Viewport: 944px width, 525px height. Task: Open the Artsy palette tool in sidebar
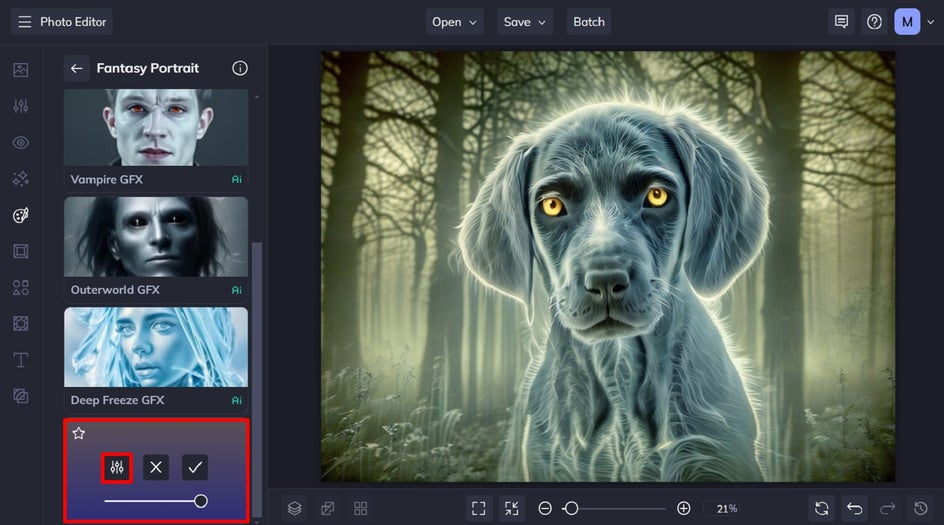20,215
